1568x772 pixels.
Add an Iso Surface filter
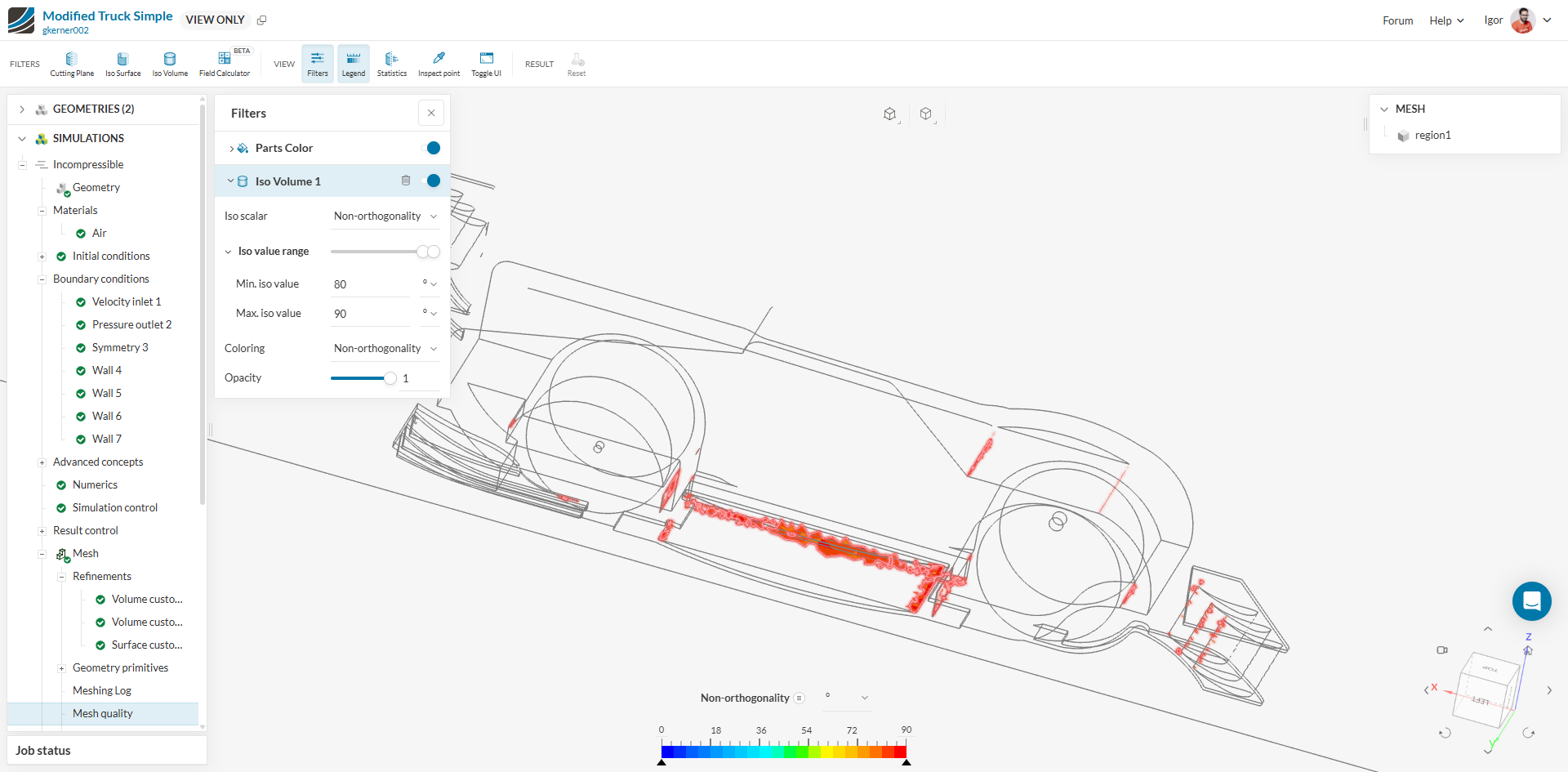tap(122, 64)
